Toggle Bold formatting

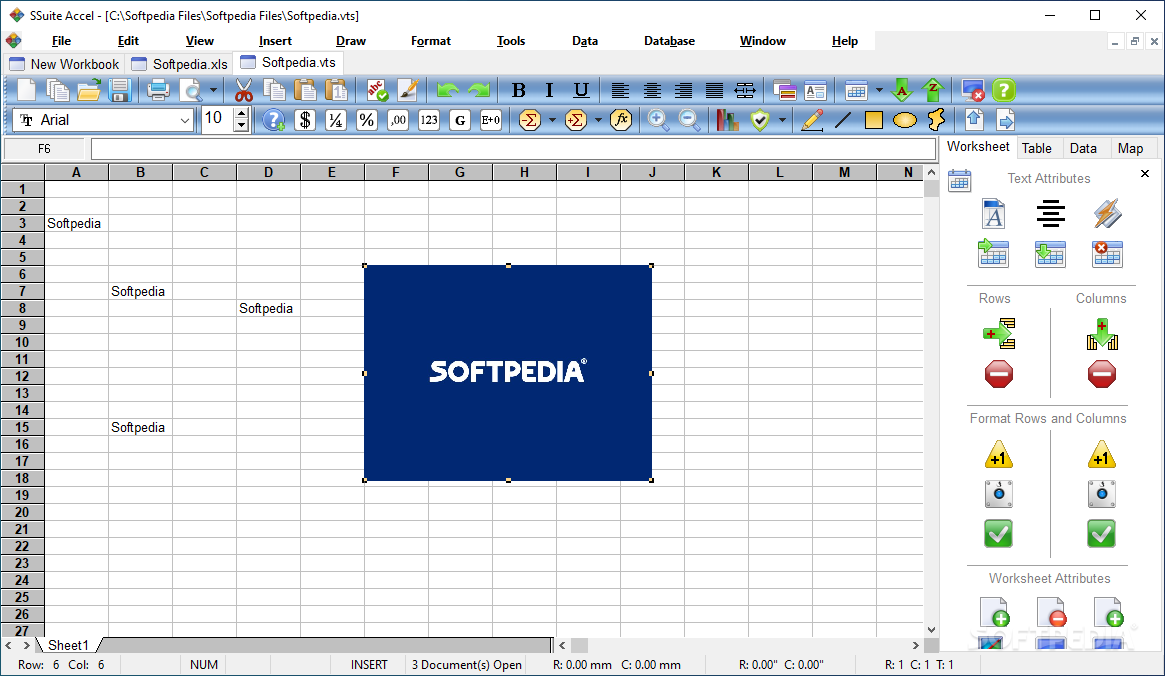(x=519, y=91)
